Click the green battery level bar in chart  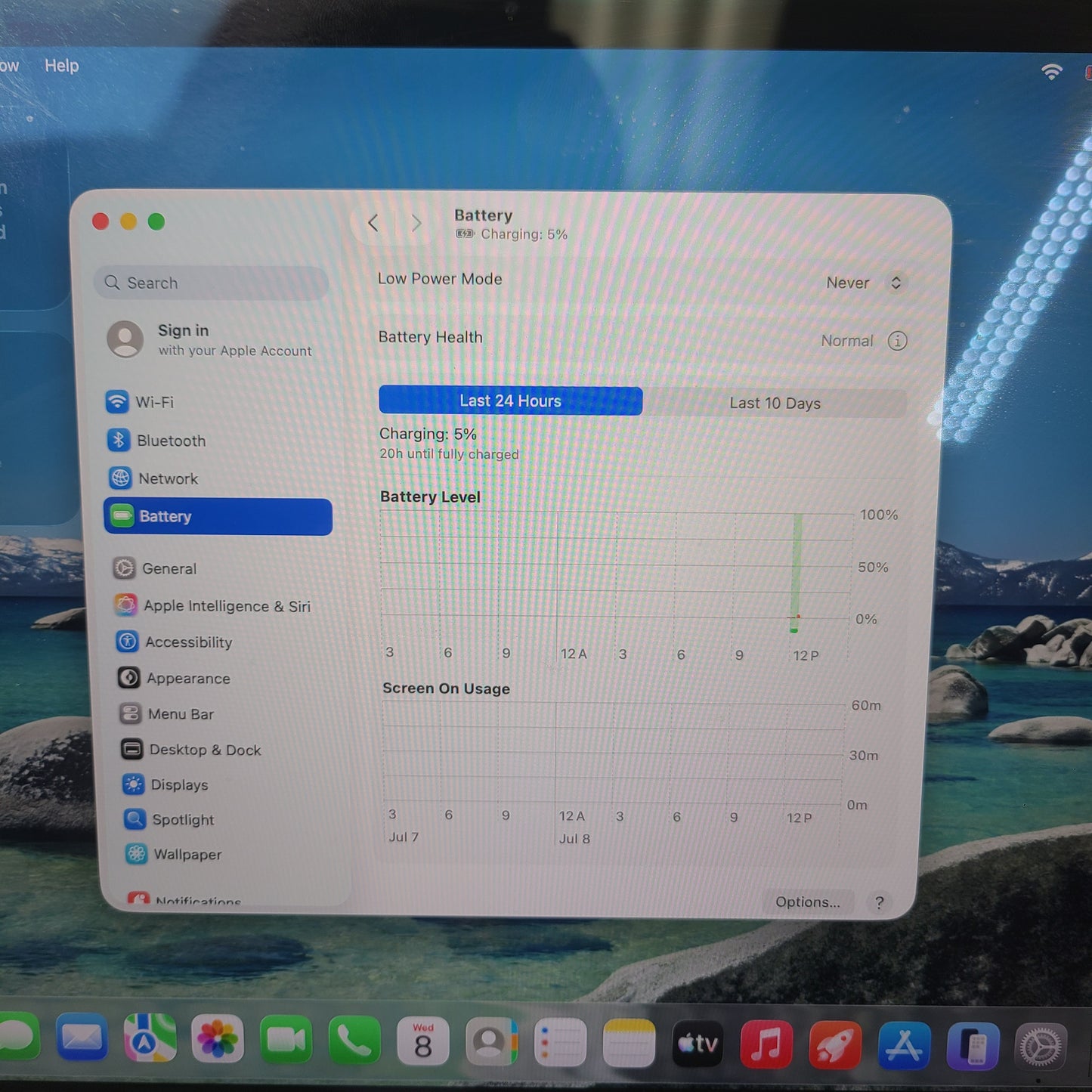click(x=797, y=573)
